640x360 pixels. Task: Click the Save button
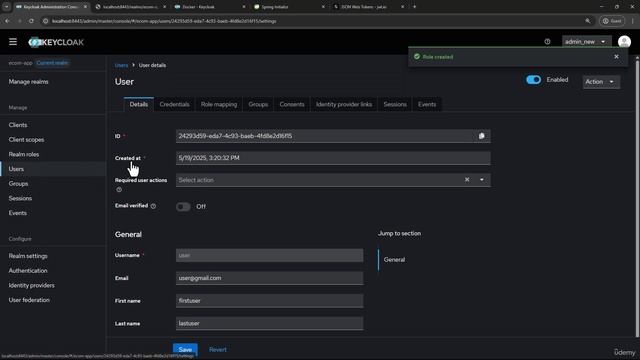(185, 349)
